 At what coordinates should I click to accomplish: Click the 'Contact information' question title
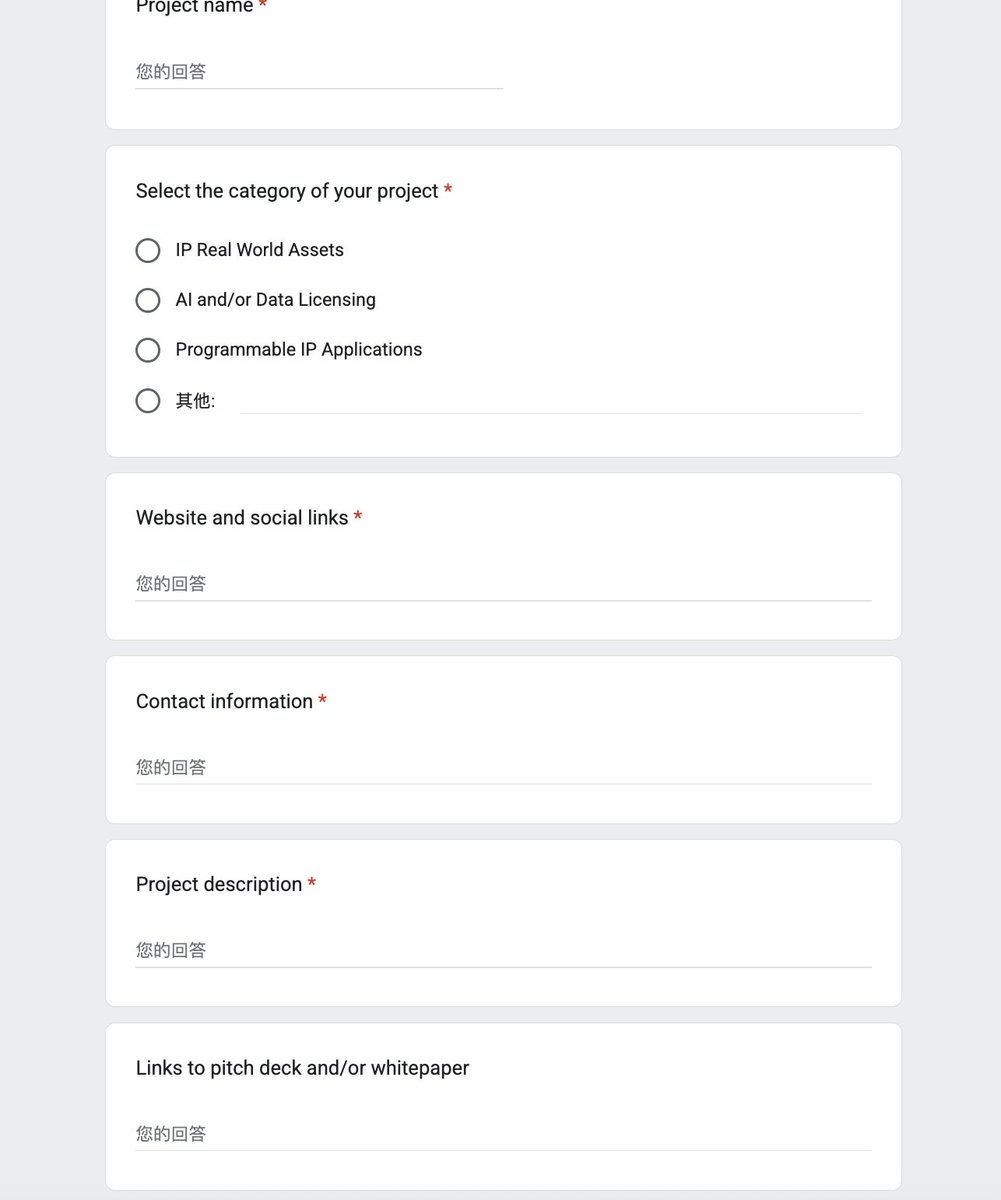[x=224, y=702]
